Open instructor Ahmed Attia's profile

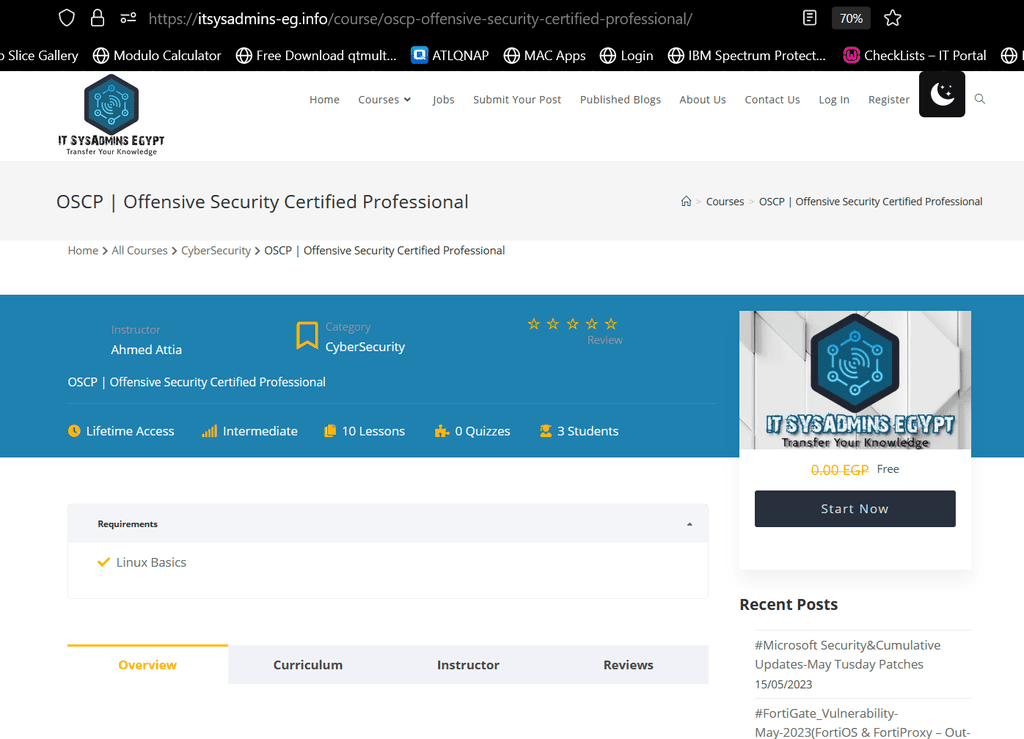(x=146, y=350)
